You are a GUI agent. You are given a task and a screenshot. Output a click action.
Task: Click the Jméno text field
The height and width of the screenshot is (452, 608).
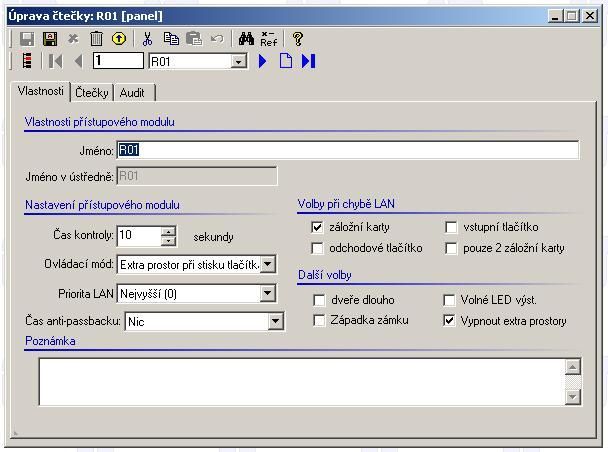tap(347, 150)
